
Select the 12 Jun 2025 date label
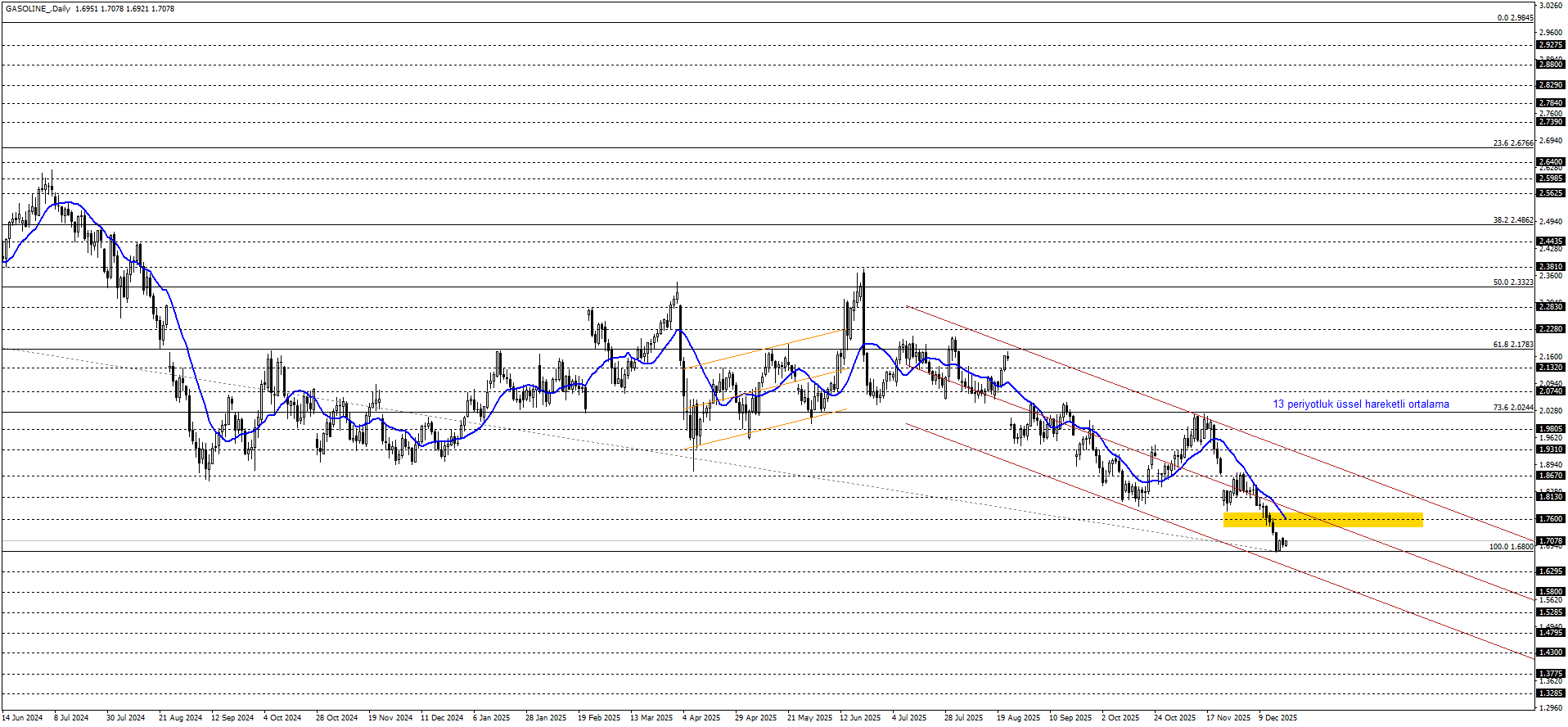coord(860,718)
